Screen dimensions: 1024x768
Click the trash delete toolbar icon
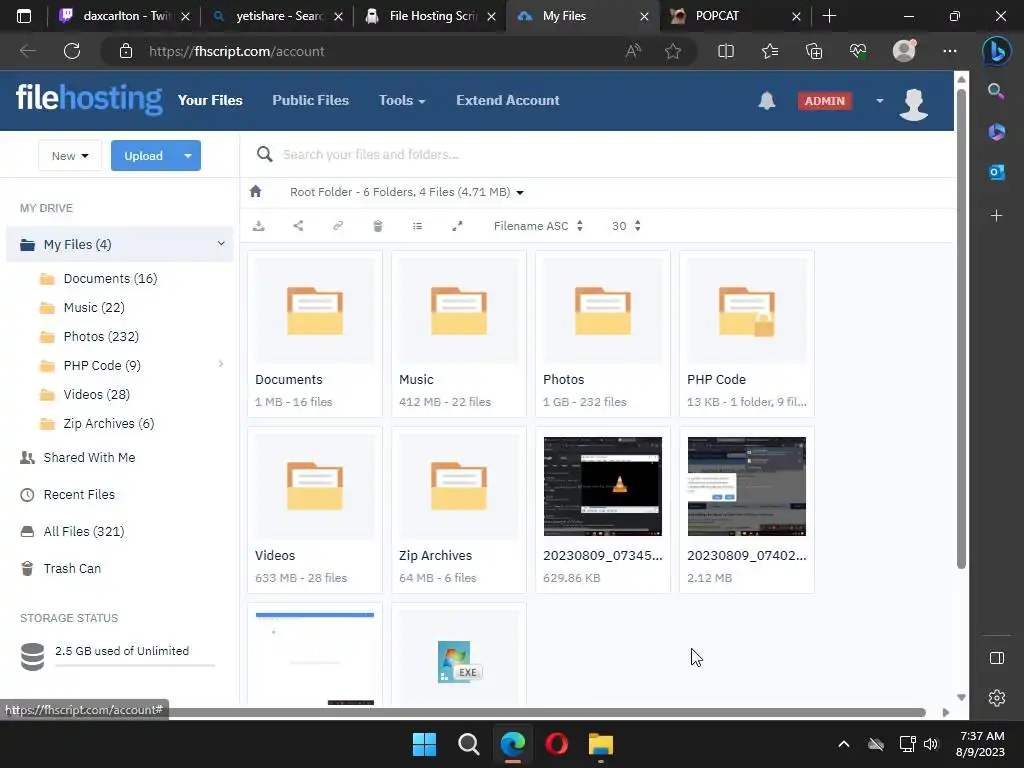point(377,226)
